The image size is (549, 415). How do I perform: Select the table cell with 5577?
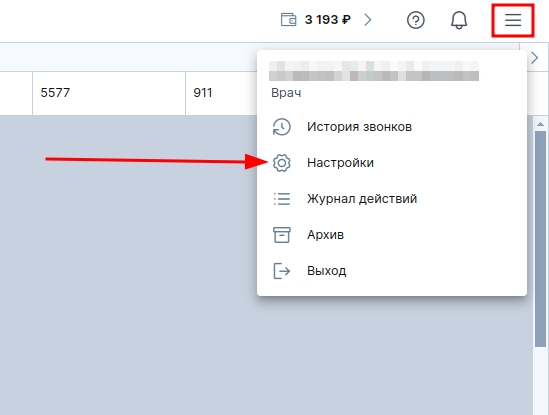click(109, 93)
